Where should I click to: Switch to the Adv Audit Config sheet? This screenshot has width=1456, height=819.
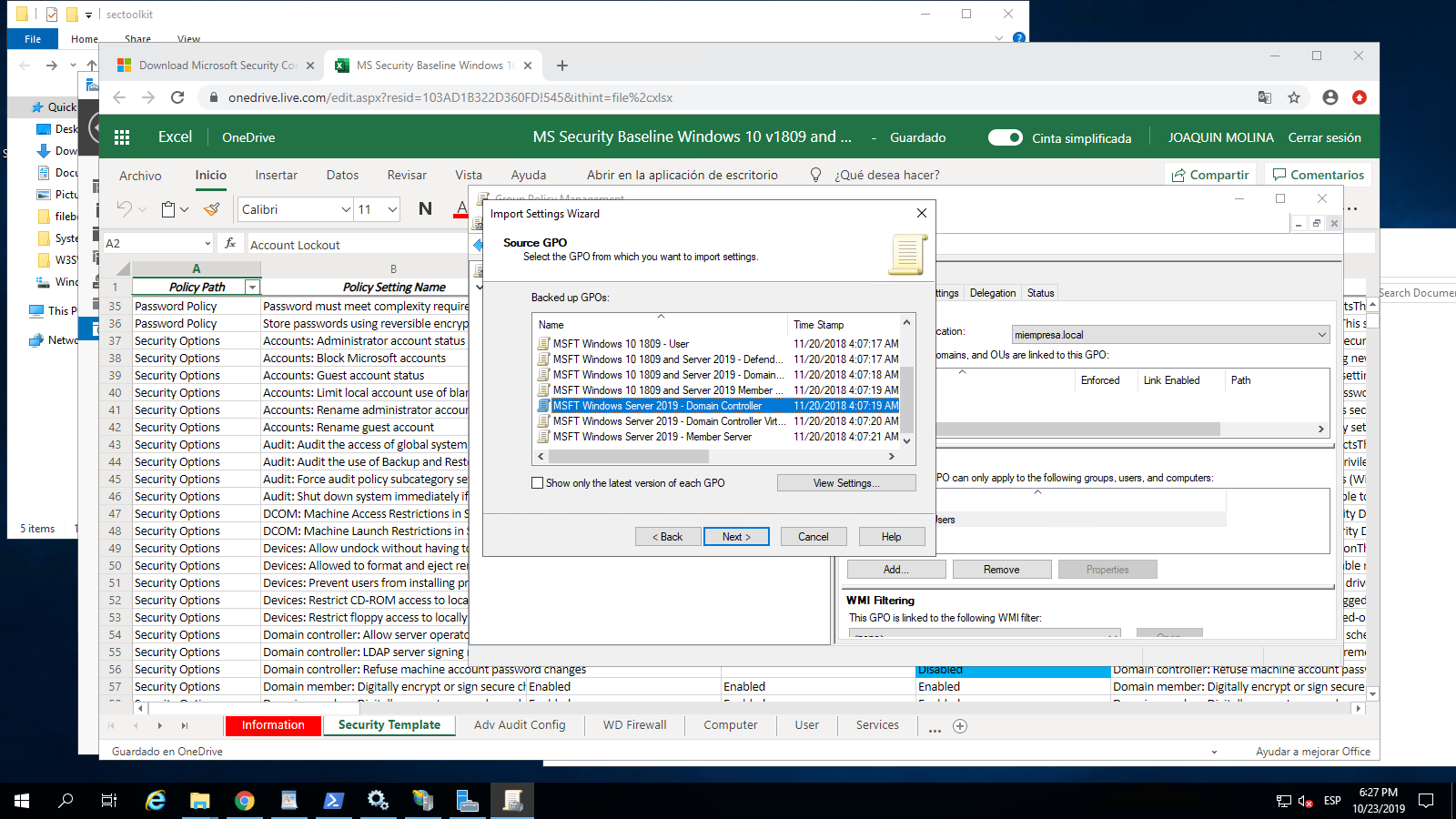(x=520, y=725)
